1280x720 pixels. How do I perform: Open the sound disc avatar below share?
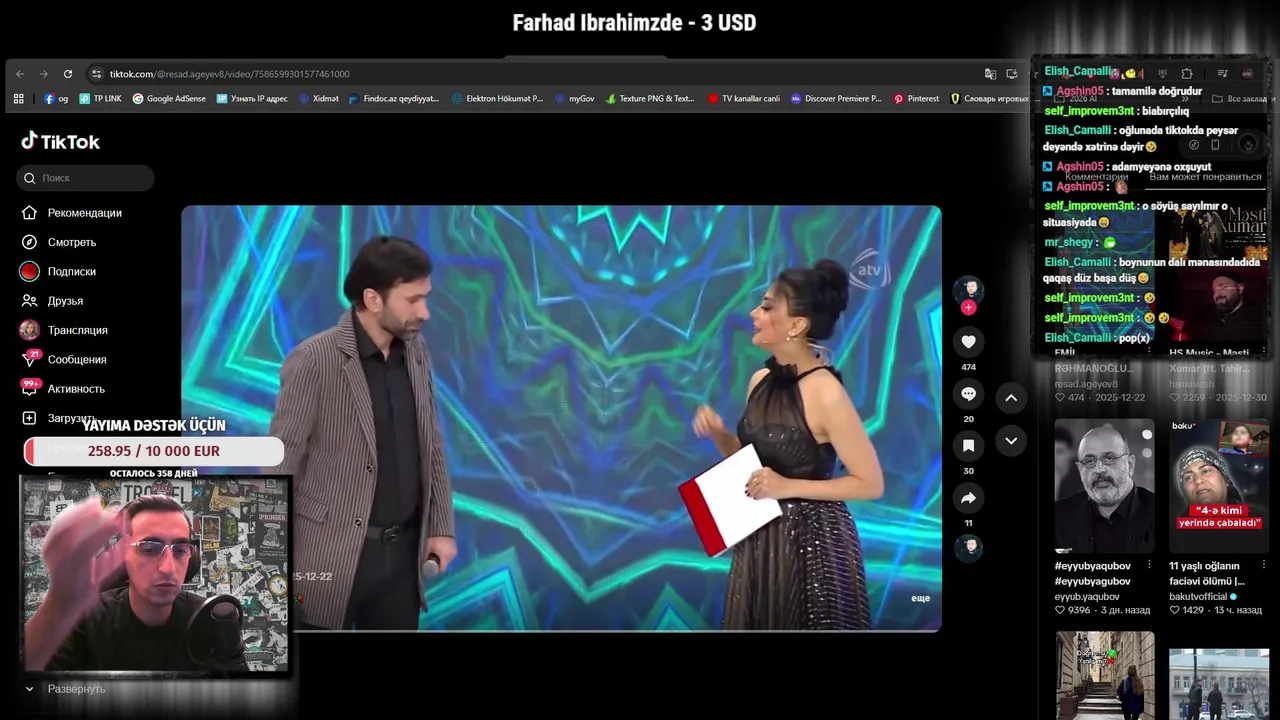tap(968, 547)
